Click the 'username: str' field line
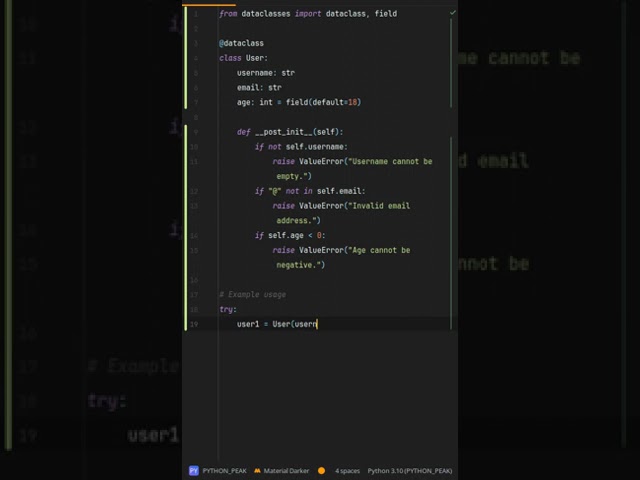Screen dimensions: 640x480 pyautogui.click(x=266, y=73)
